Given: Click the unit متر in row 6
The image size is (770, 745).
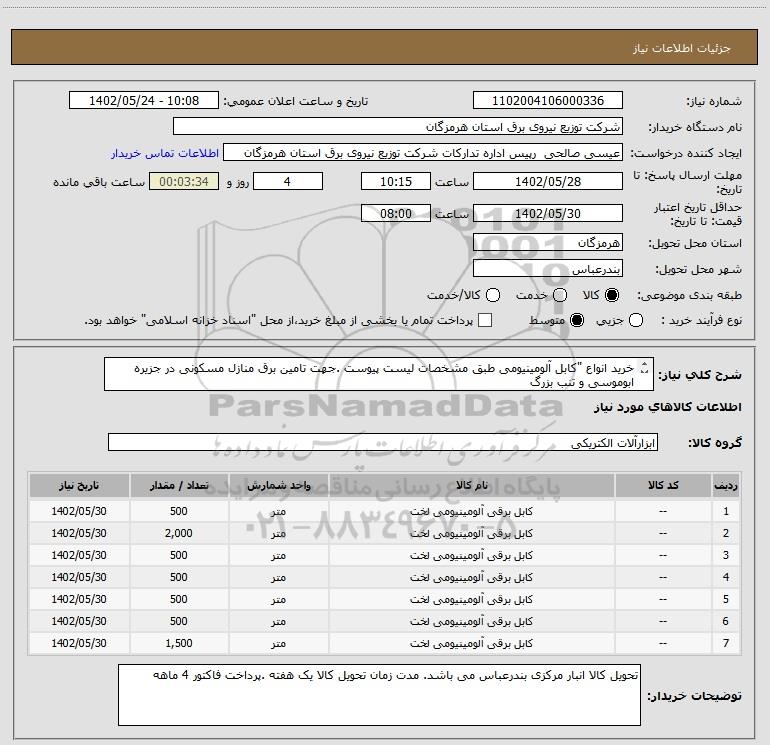Looking at the screenshot, I should tap(278, 621).
